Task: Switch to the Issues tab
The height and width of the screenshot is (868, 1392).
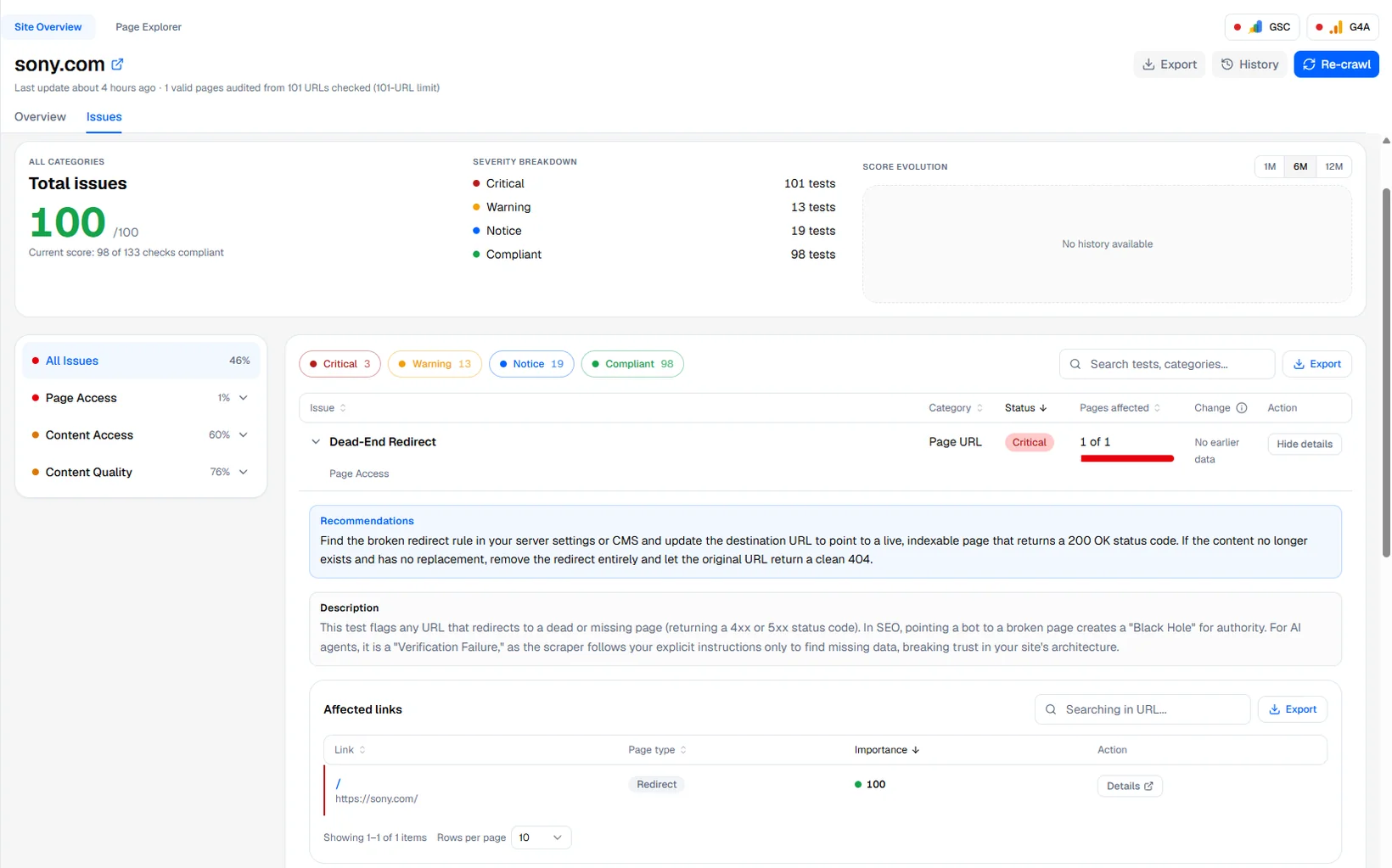Action: 104,117
